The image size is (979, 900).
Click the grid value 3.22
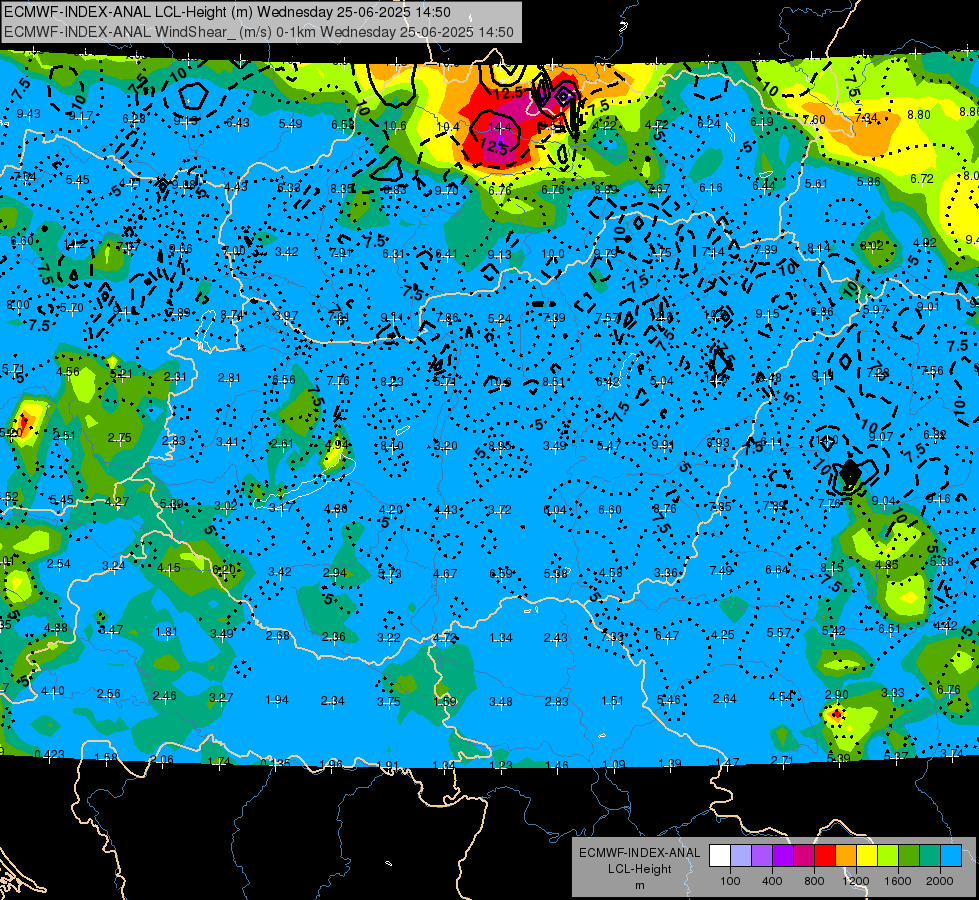pyautogui.click(x=389, y=637)
